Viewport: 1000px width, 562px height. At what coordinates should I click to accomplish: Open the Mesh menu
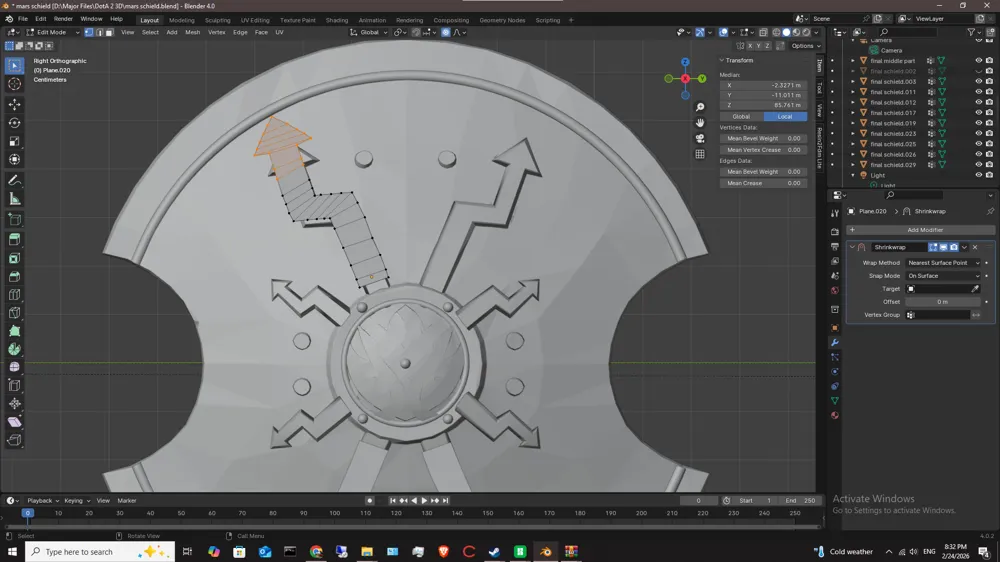193,33
